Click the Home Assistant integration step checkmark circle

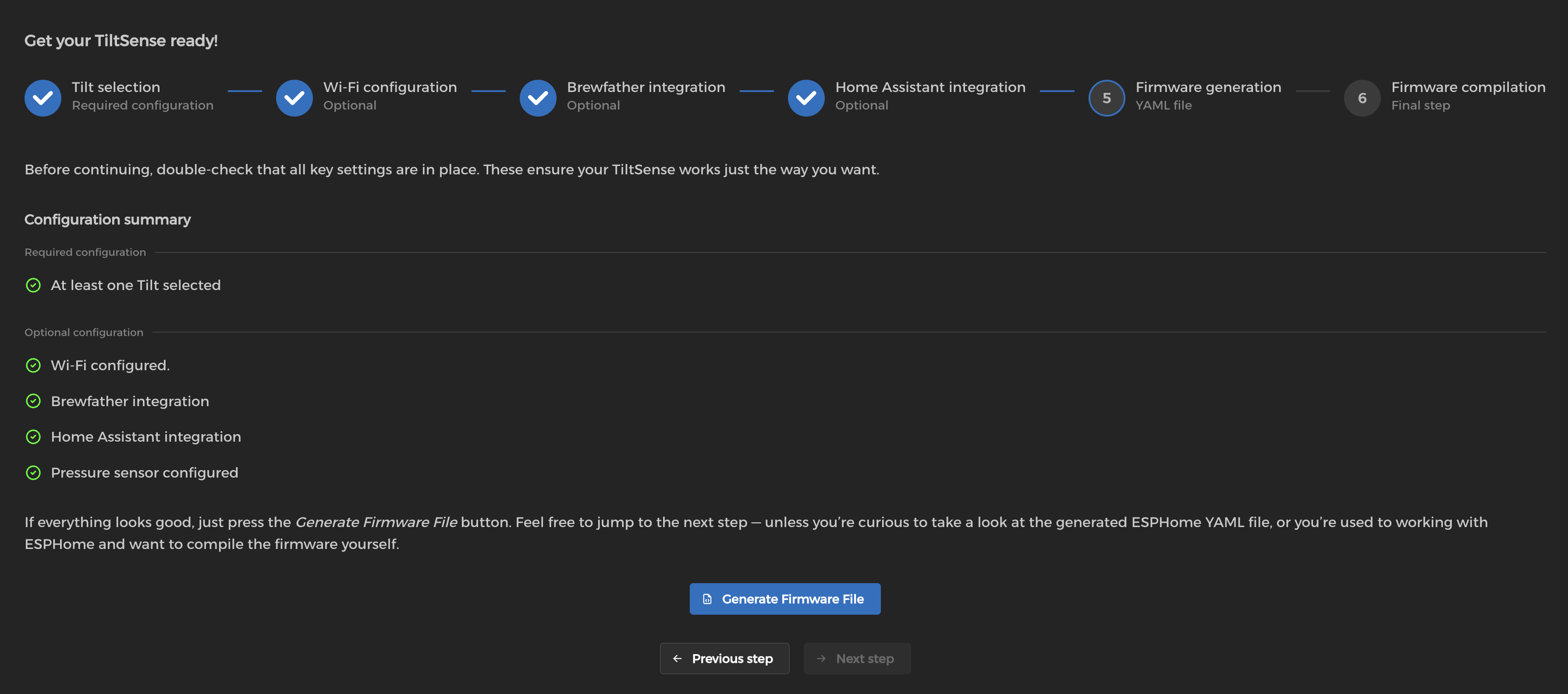(x=806, y=97)
